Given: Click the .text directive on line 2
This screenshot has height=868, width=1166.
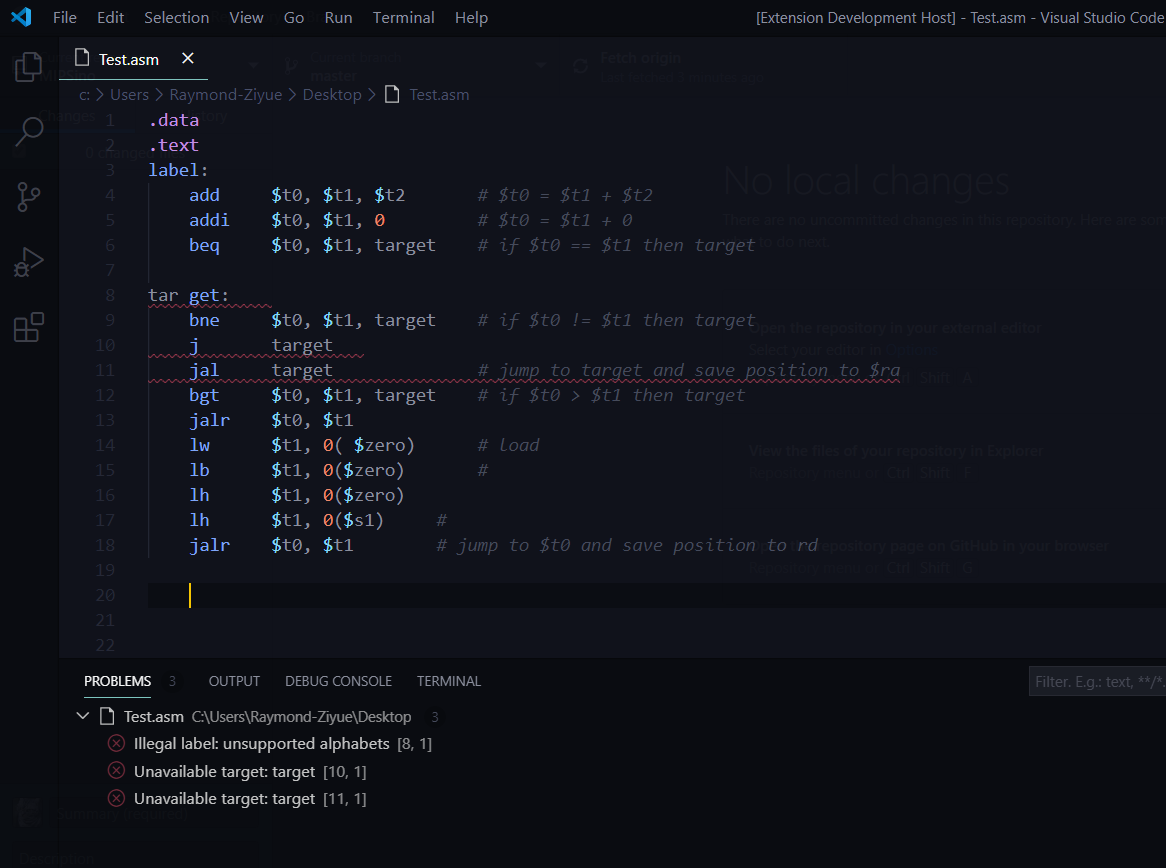Looking at the screenshot, I should click(x=174, y=145).
